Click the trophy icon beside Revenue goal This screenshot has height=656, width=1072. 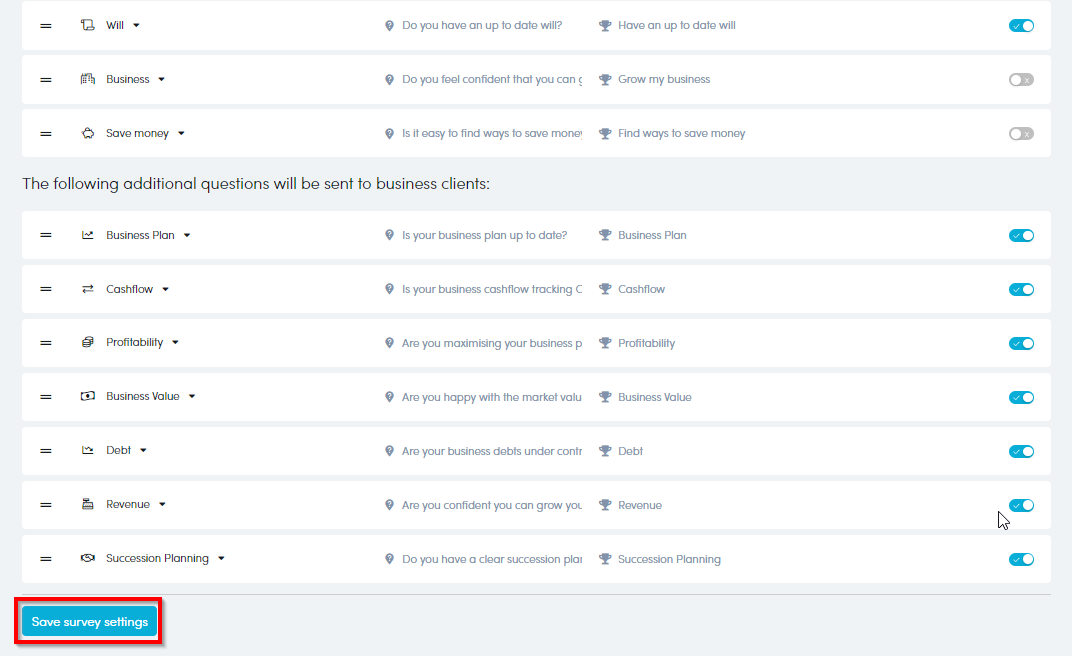coord(605,506)
